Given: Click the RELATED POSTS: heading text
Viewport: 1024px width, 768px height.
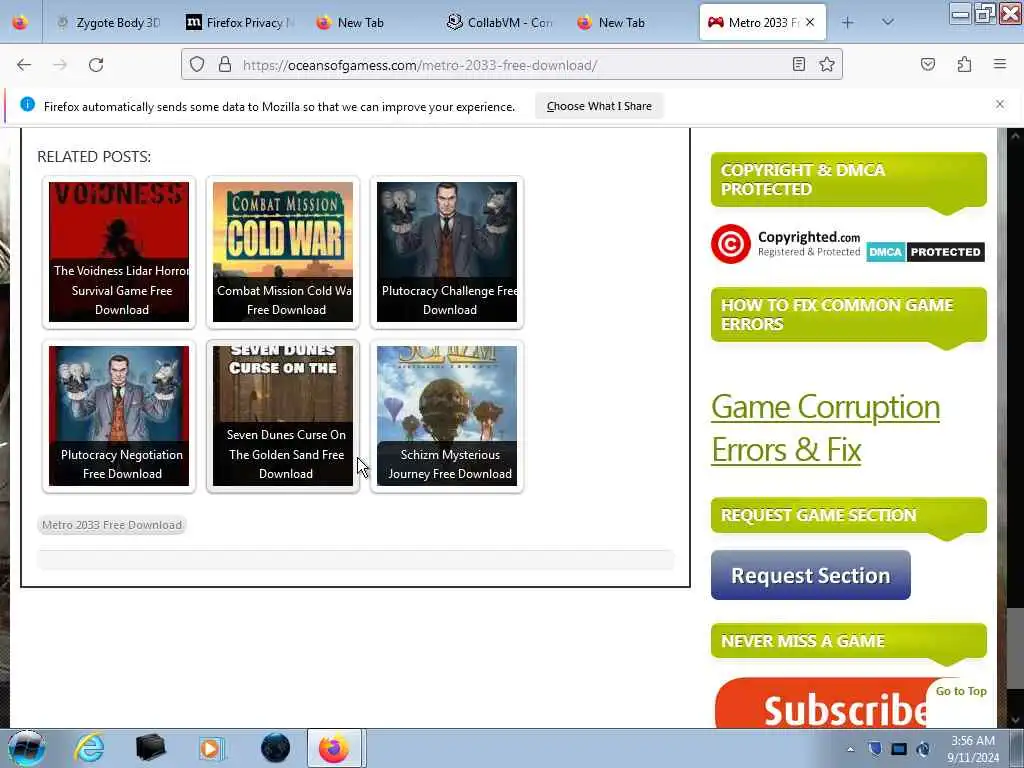Looking at the screenshot, I should coord(94,157).
